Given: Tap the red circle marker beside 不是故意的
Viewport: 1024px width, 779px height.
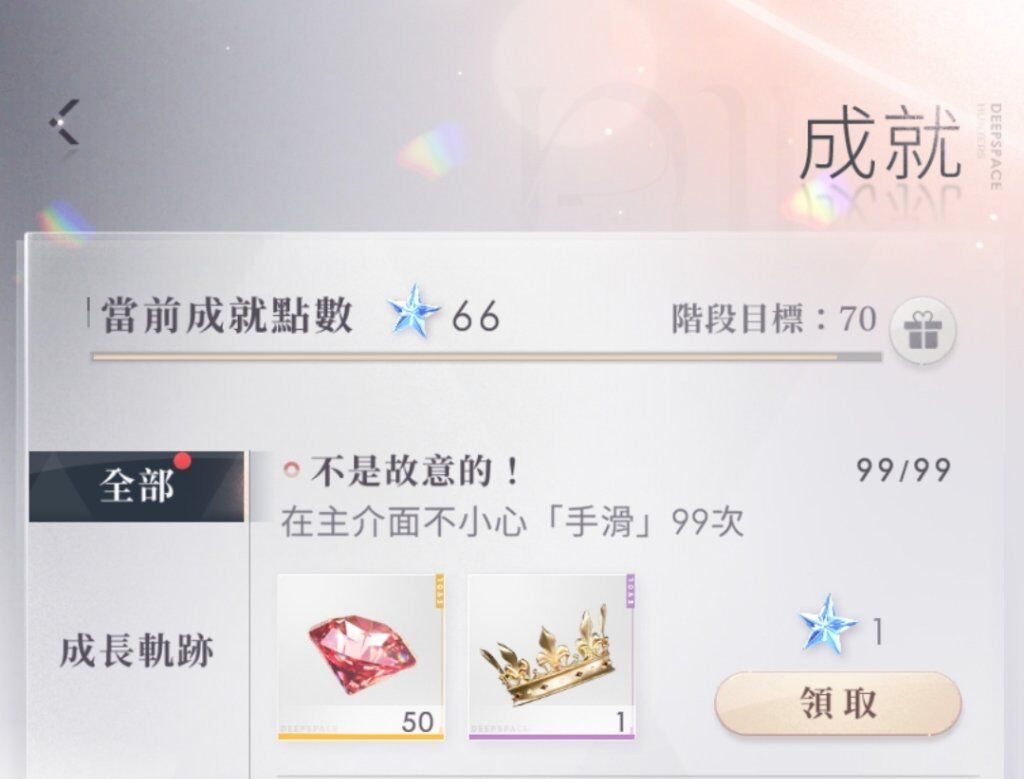Looking at the screenshot, I should click(x=292, y=469).
